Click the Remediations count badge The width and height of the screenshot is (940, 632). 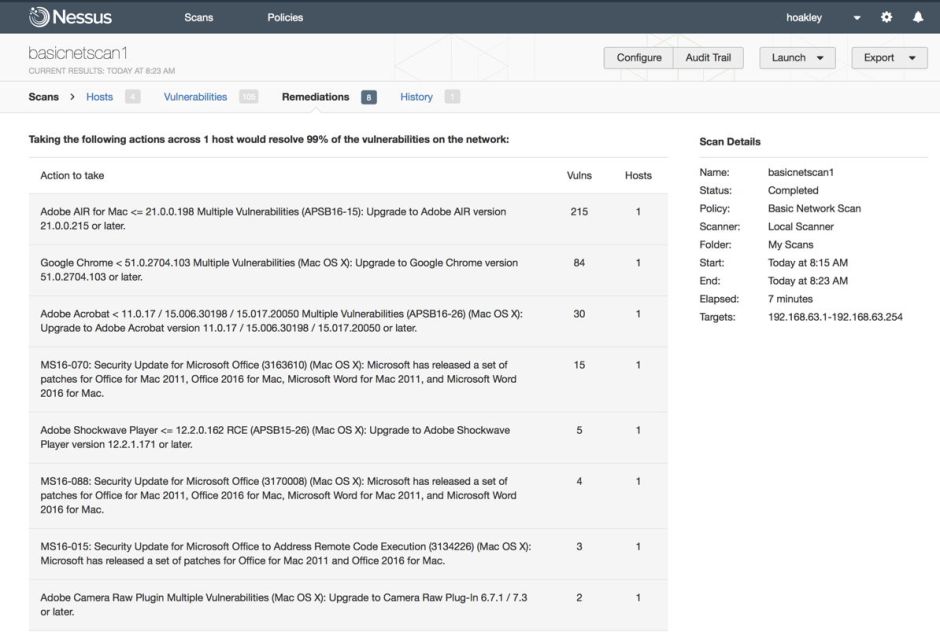click(369, 97)
